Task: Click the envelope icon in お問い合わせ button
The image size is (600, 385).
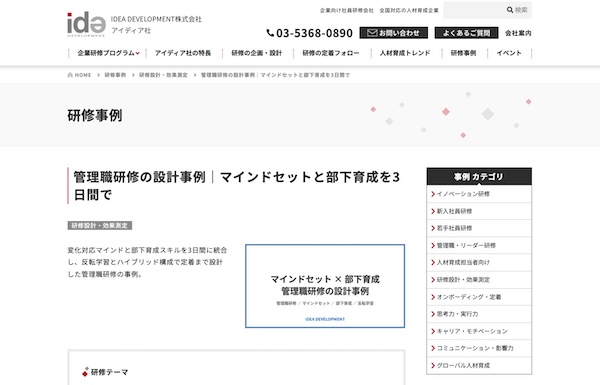Action: click(x=372, y=33)
